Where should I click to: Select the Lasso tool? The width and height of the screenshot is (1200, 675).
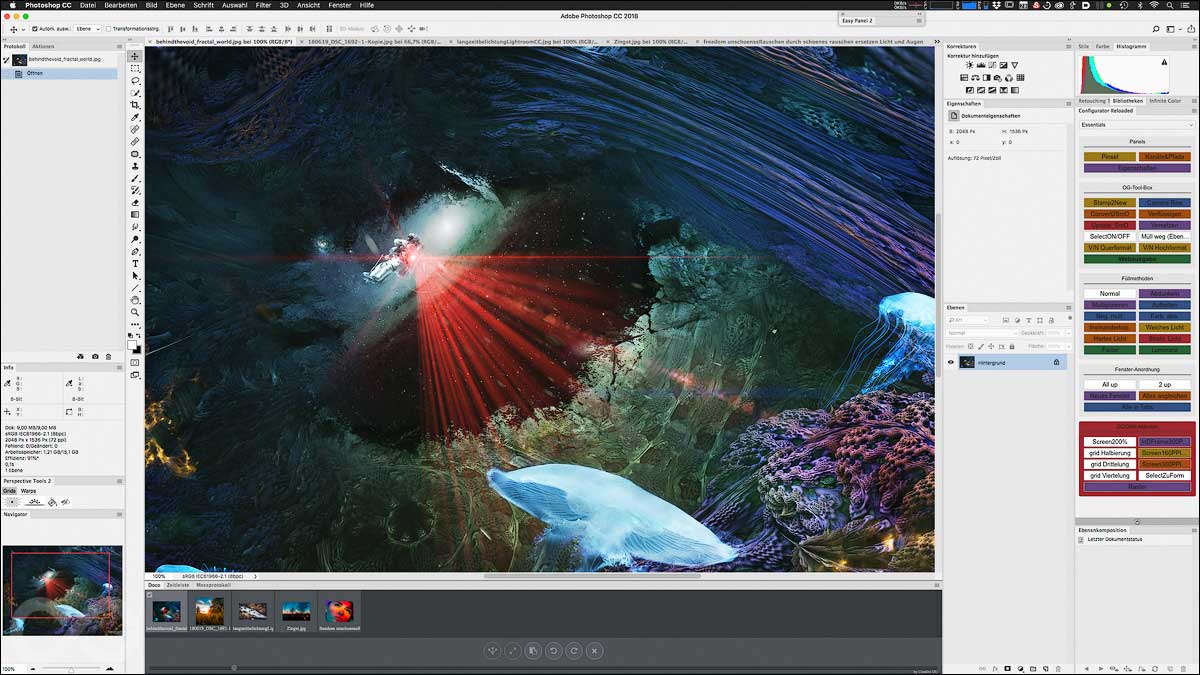click(x=135, y=81)
